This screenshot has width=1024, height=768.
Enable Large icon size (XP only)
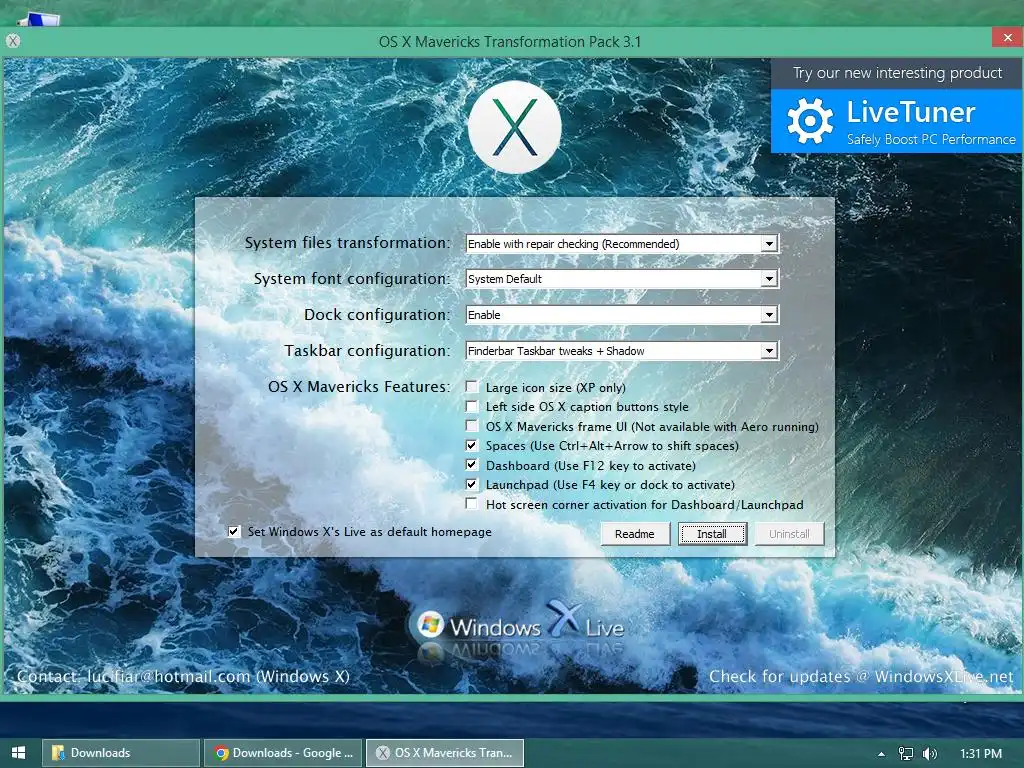point(472,387)
